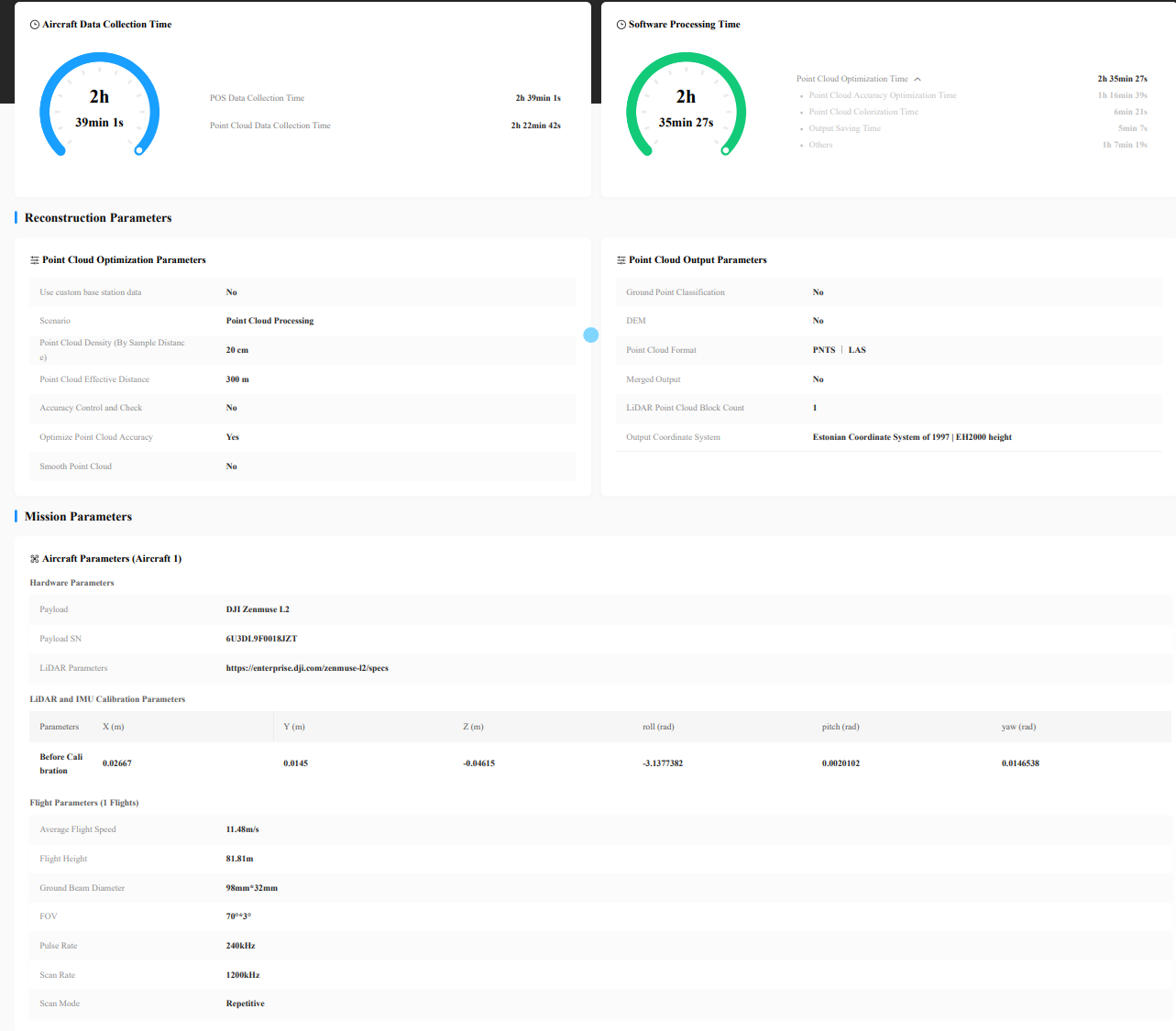Click the 'Ground Point Classification' No value
The height and width of the screenshot is (1031, 1176).
pos(819,292)
